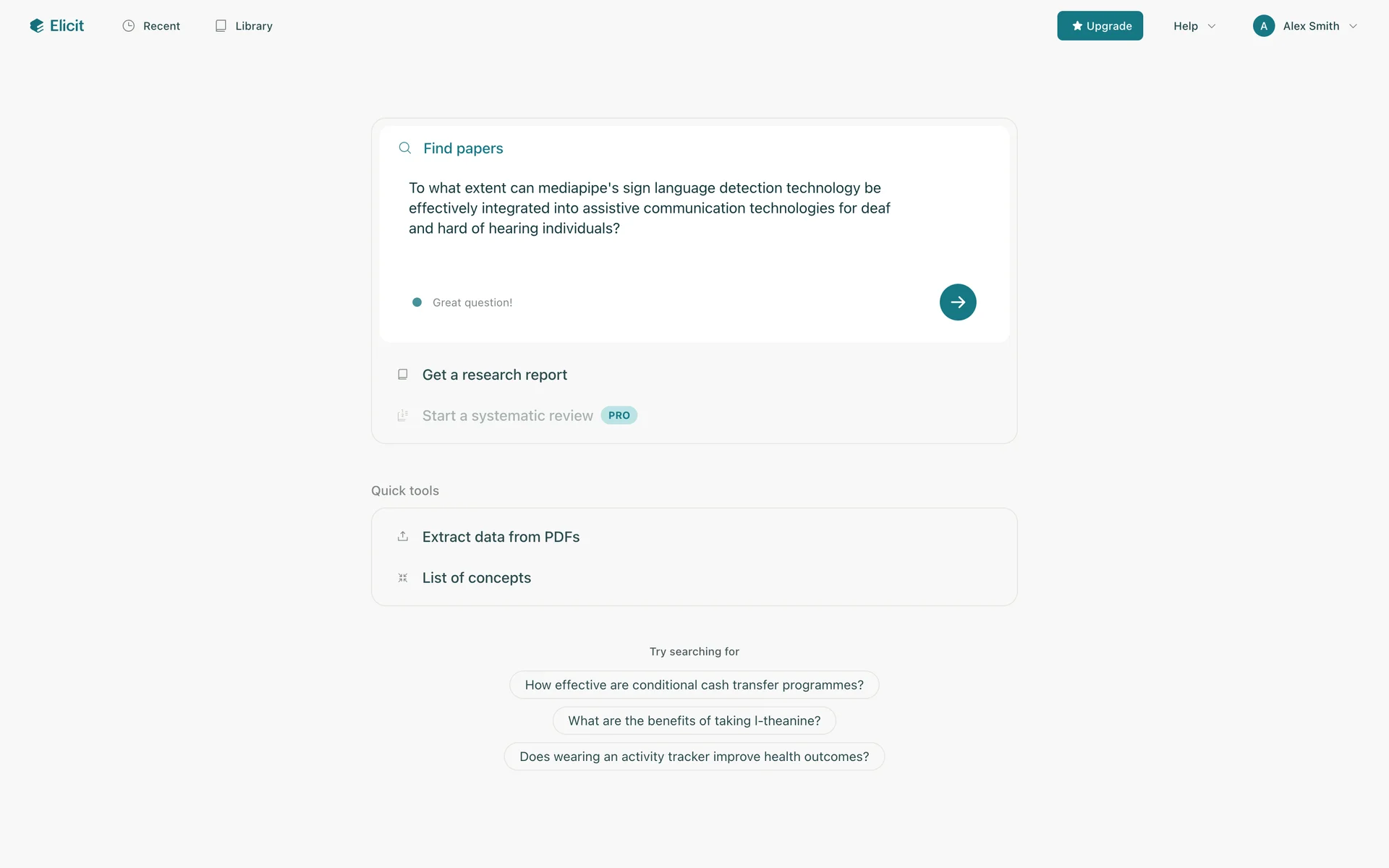Click the Find papers magnifier icon

(405, 148)
